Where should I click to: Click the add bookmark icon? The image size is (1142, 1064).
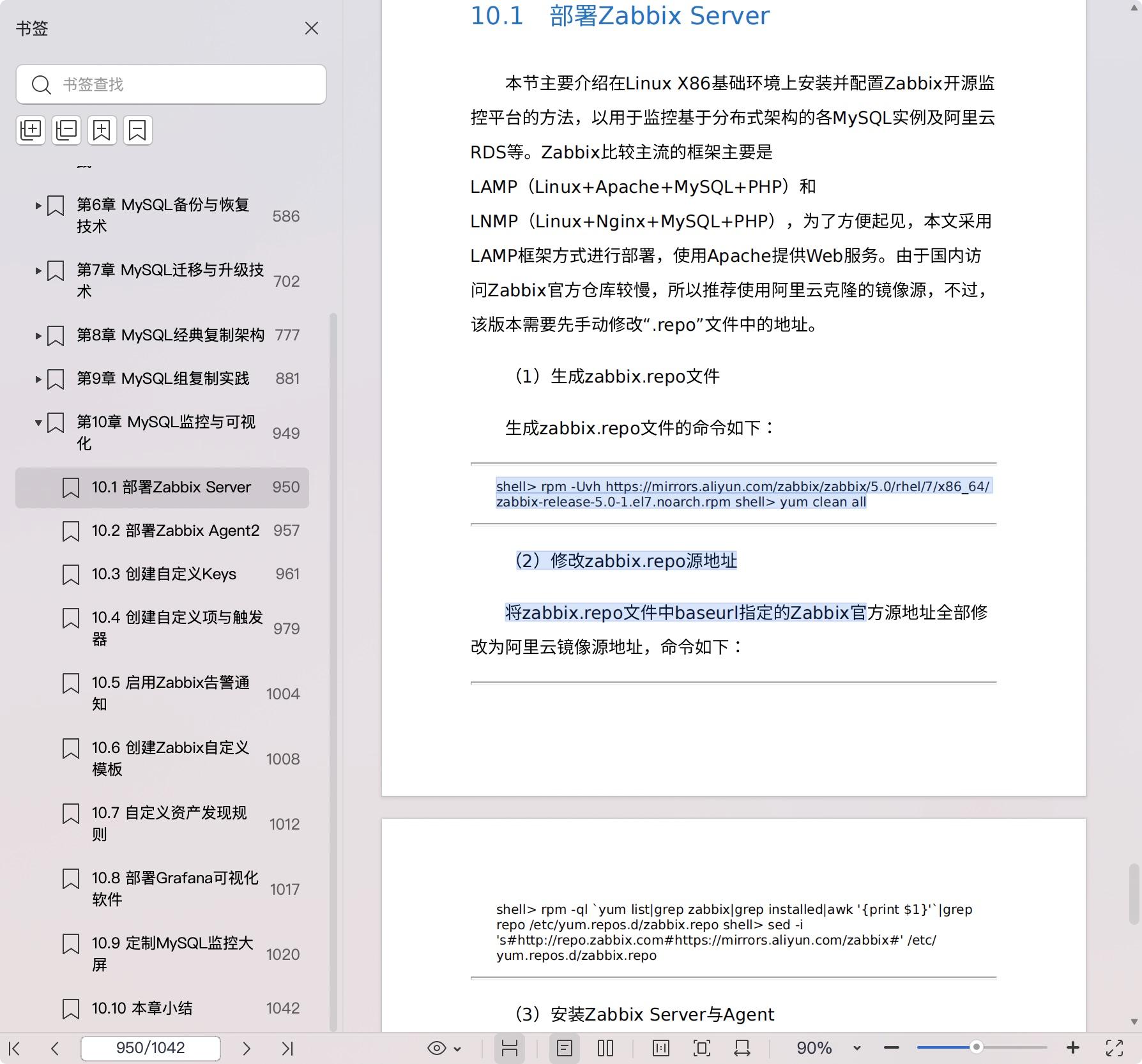102,130
